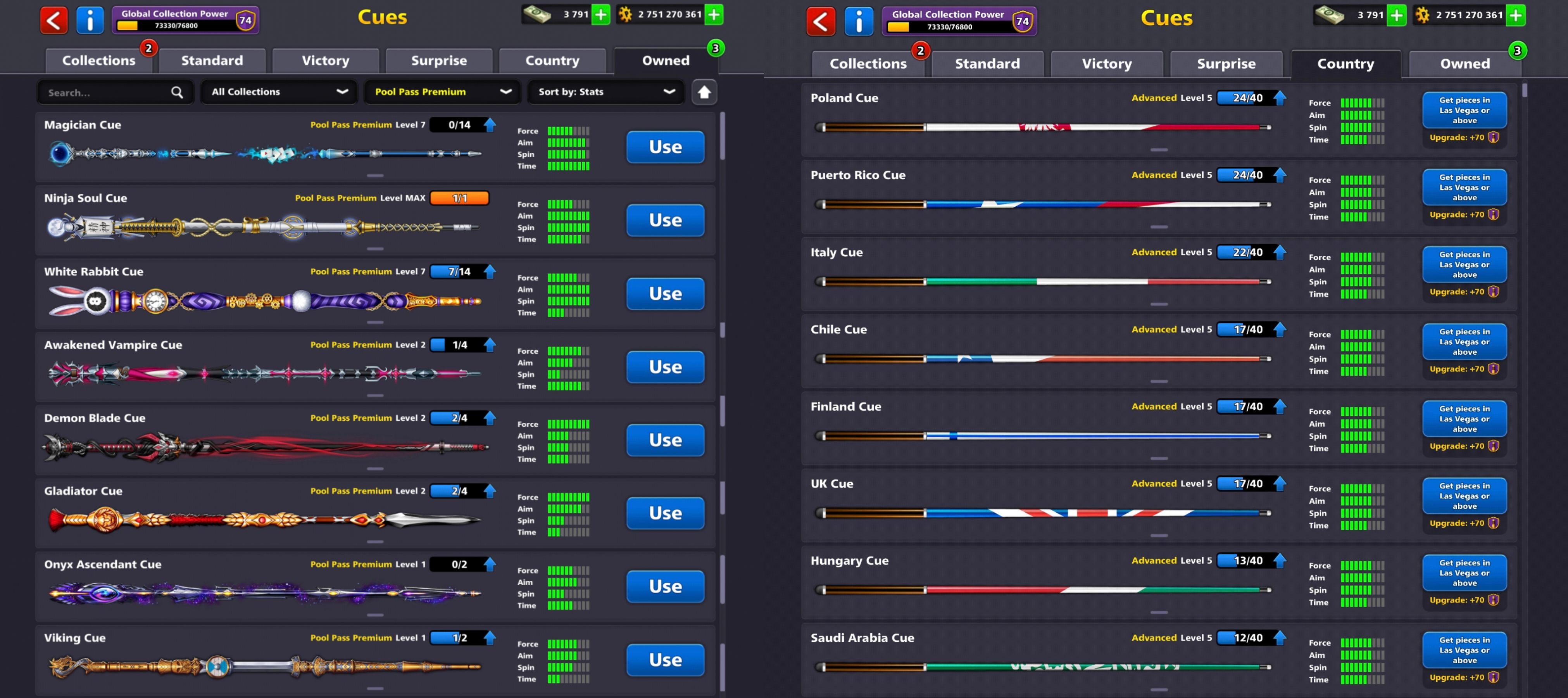Expand the All Collections dropdown

pyautogui.click(x=279, y=92)
